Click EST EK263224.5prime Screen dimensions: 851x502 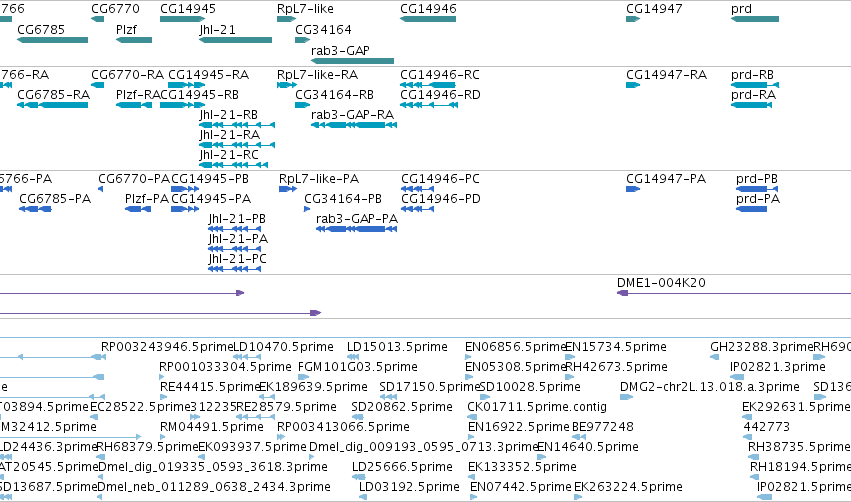coord(628,487)
